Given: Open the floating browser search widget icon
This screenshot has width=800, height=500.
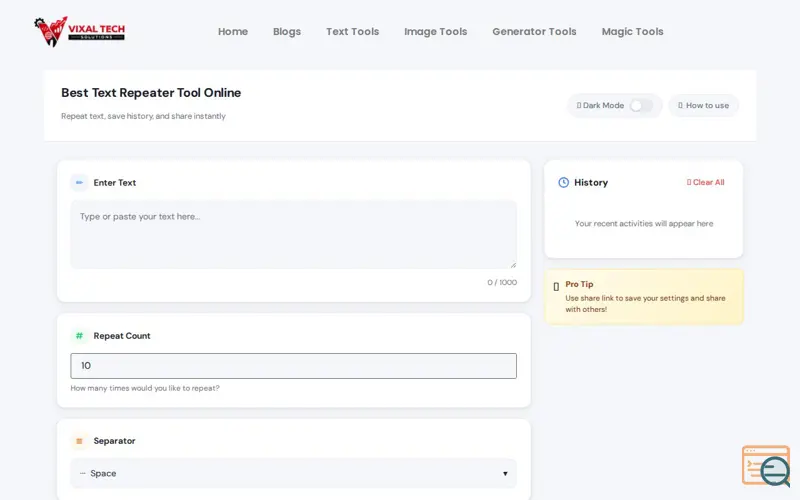Looking at the screenshot, I should [766, 466].
